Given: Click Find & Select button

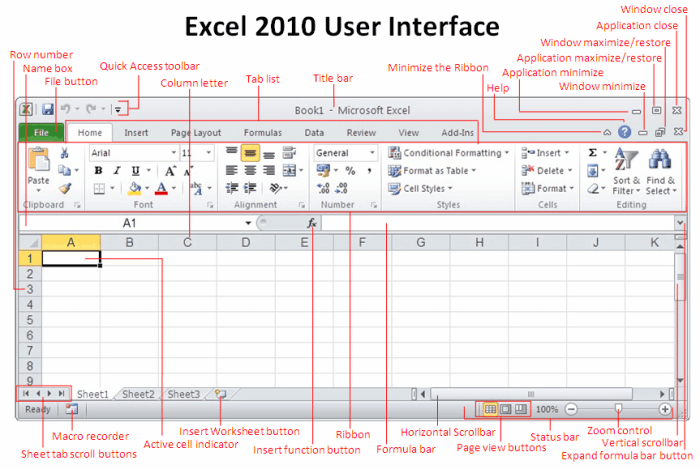Looking at the screenshot, I should [x=661, y=171].
